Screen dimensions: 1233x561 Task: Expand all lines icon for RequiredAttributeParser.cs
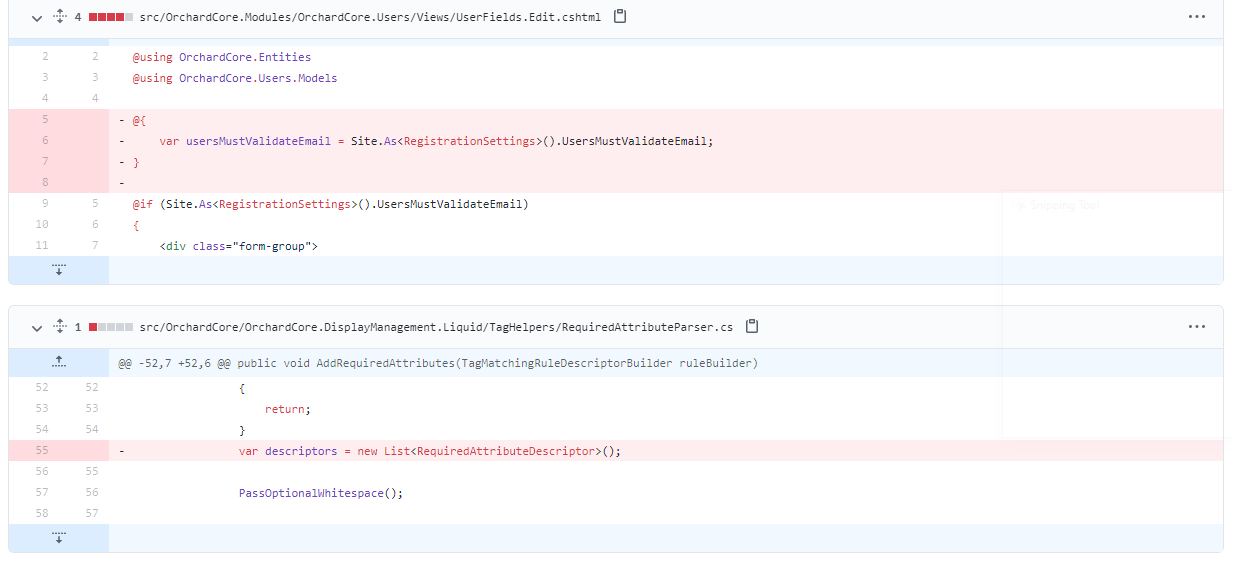[59, 327]
